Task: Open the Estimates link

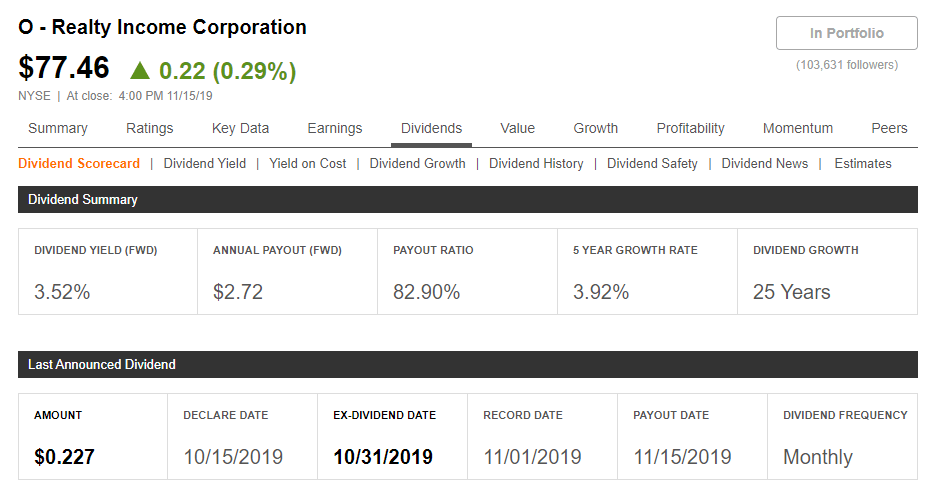Action: click(x=862, y=163)
